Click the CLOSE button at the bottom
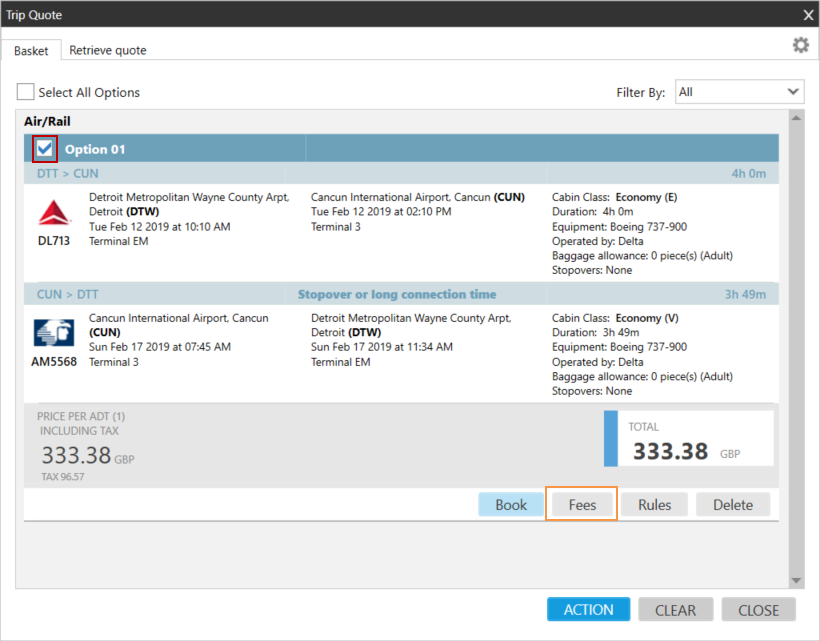820x641 pixels. [x=758, y=610]
